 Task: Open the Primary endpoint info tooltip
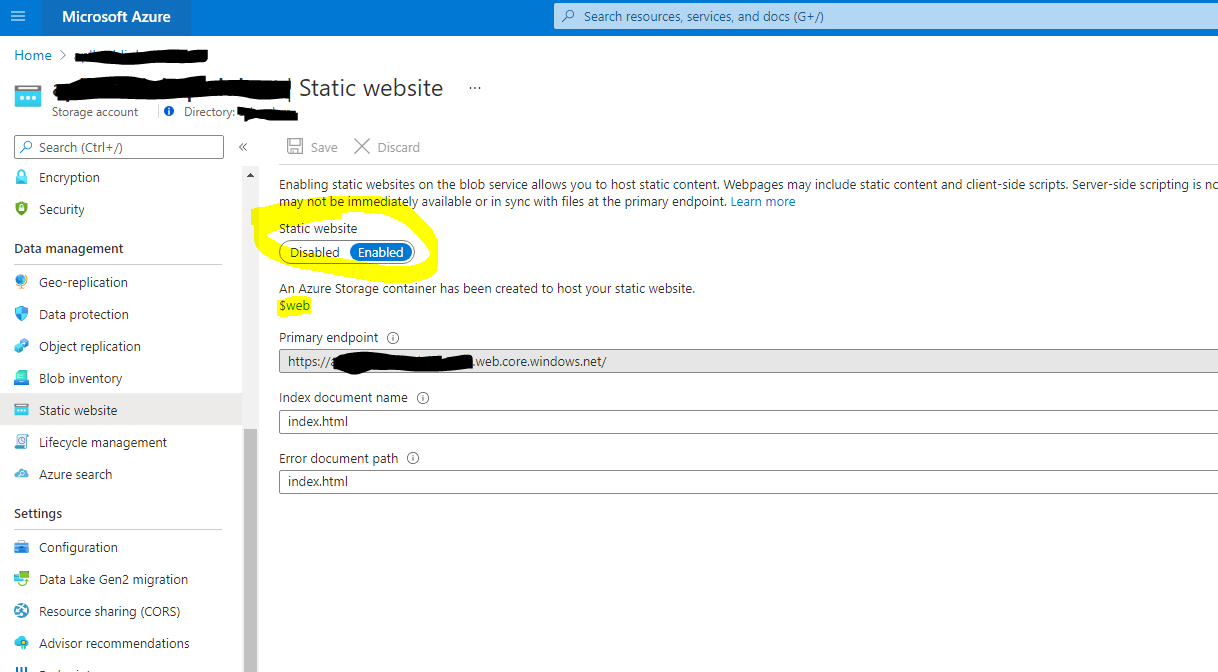pyautogui.click(x=393, y=338)
